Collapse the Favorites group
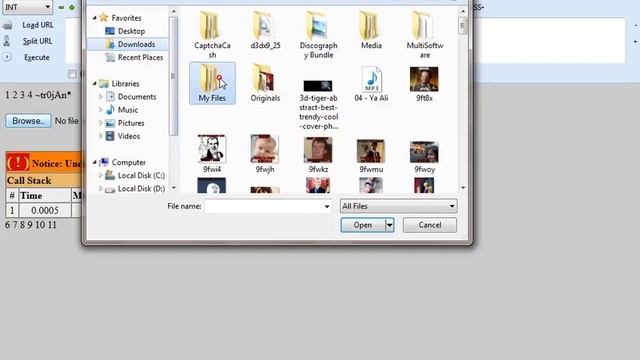Image resolution: width=640 pixels, height=360 pixels. [x=94, y=18]
